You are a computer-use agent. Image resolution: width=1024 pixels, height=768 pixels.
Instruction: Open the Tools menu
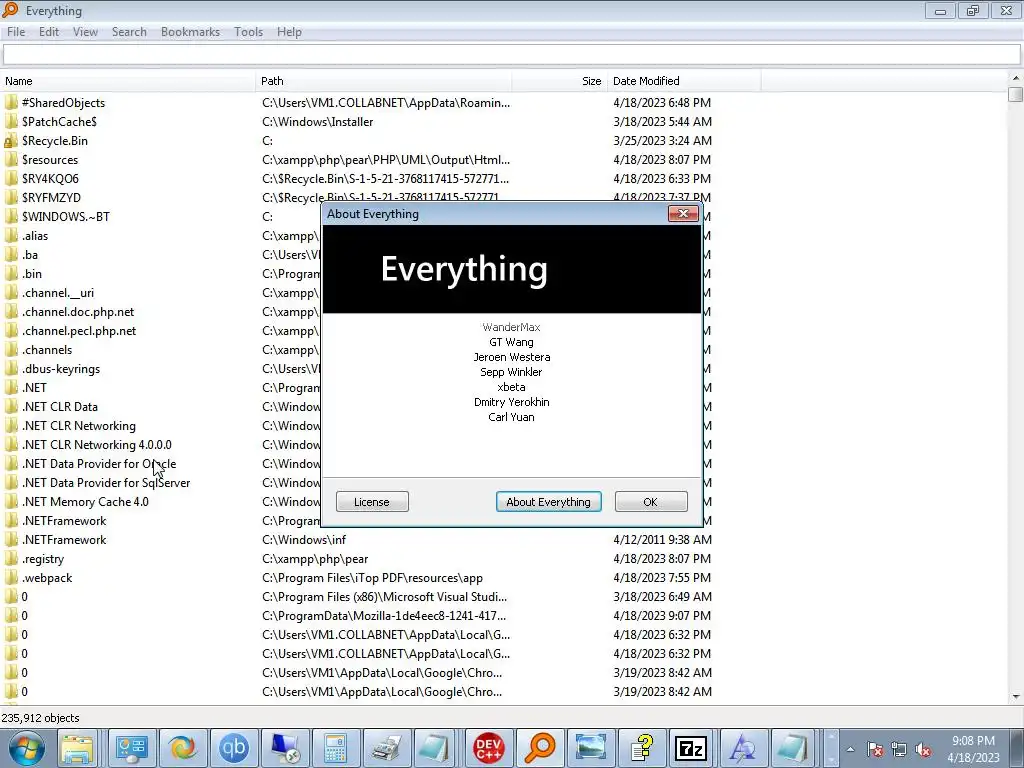[x=249, y=32]
